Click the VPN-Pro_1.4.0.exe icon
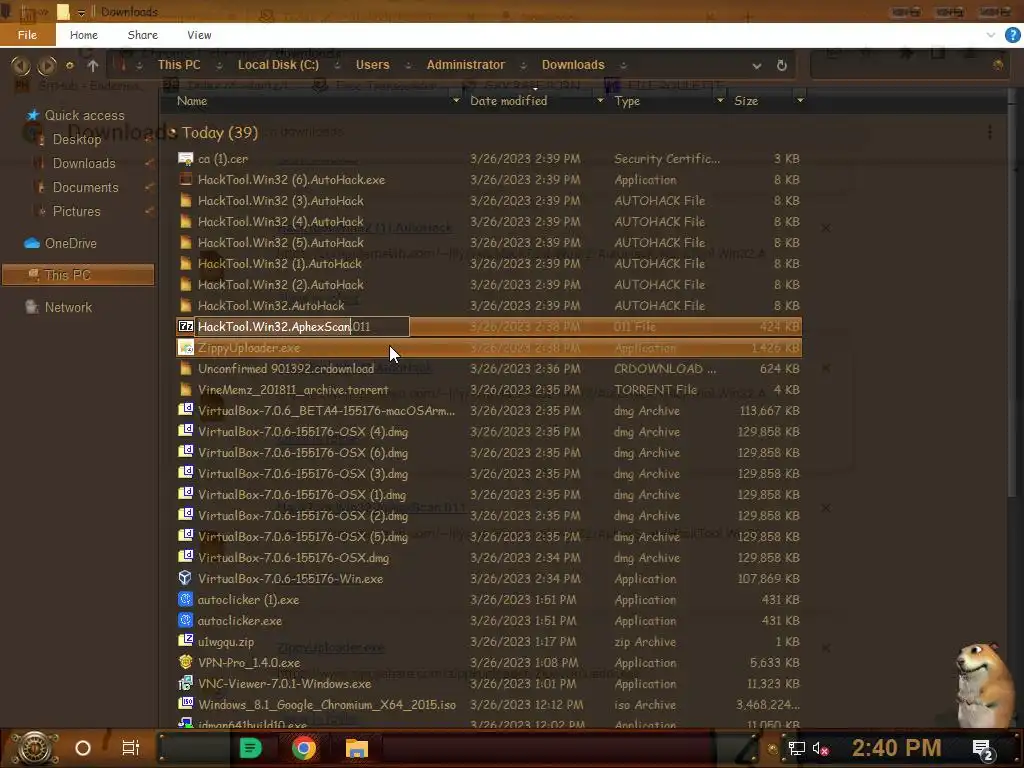Viewport: 1024px width, 768px height. (185, 662)
